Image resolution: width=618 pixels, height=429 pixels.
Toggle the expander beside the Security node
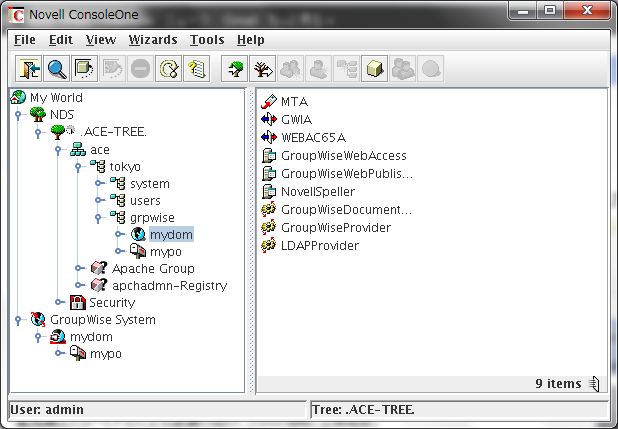click(x=60, y=302)
